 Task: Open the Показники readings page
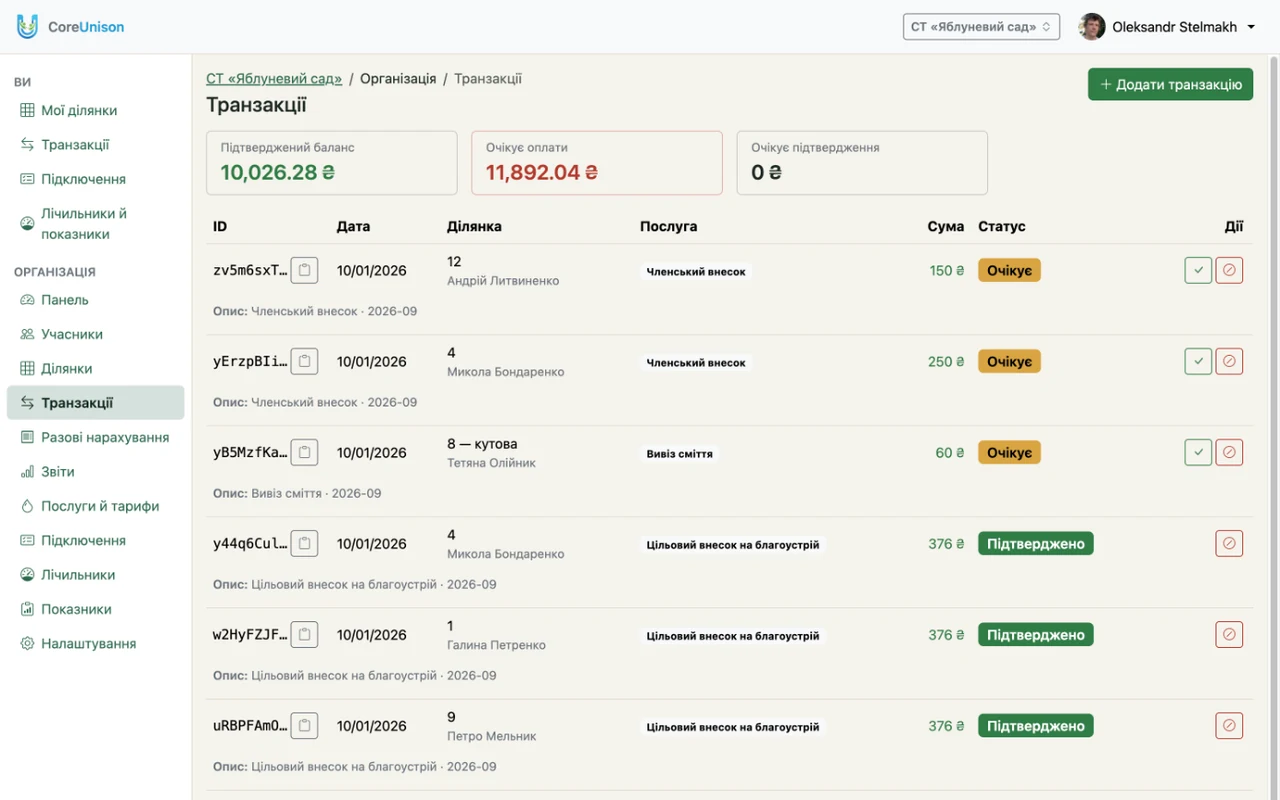(96, 609)
